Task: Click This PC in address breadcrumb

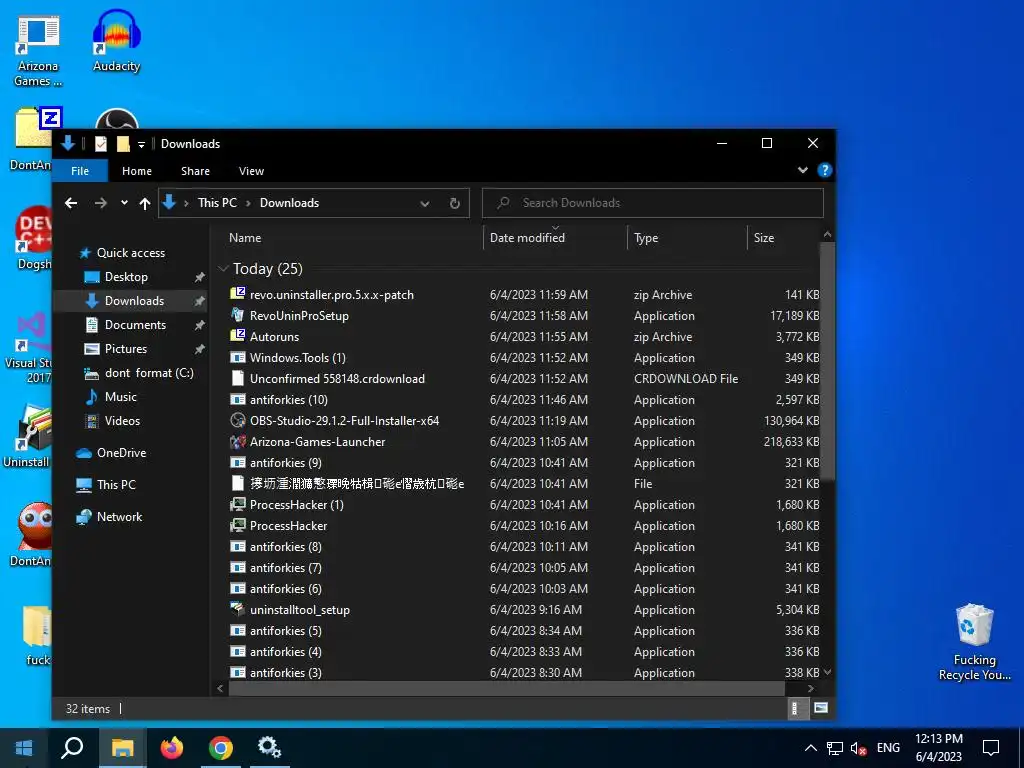Action: point(217,203)
